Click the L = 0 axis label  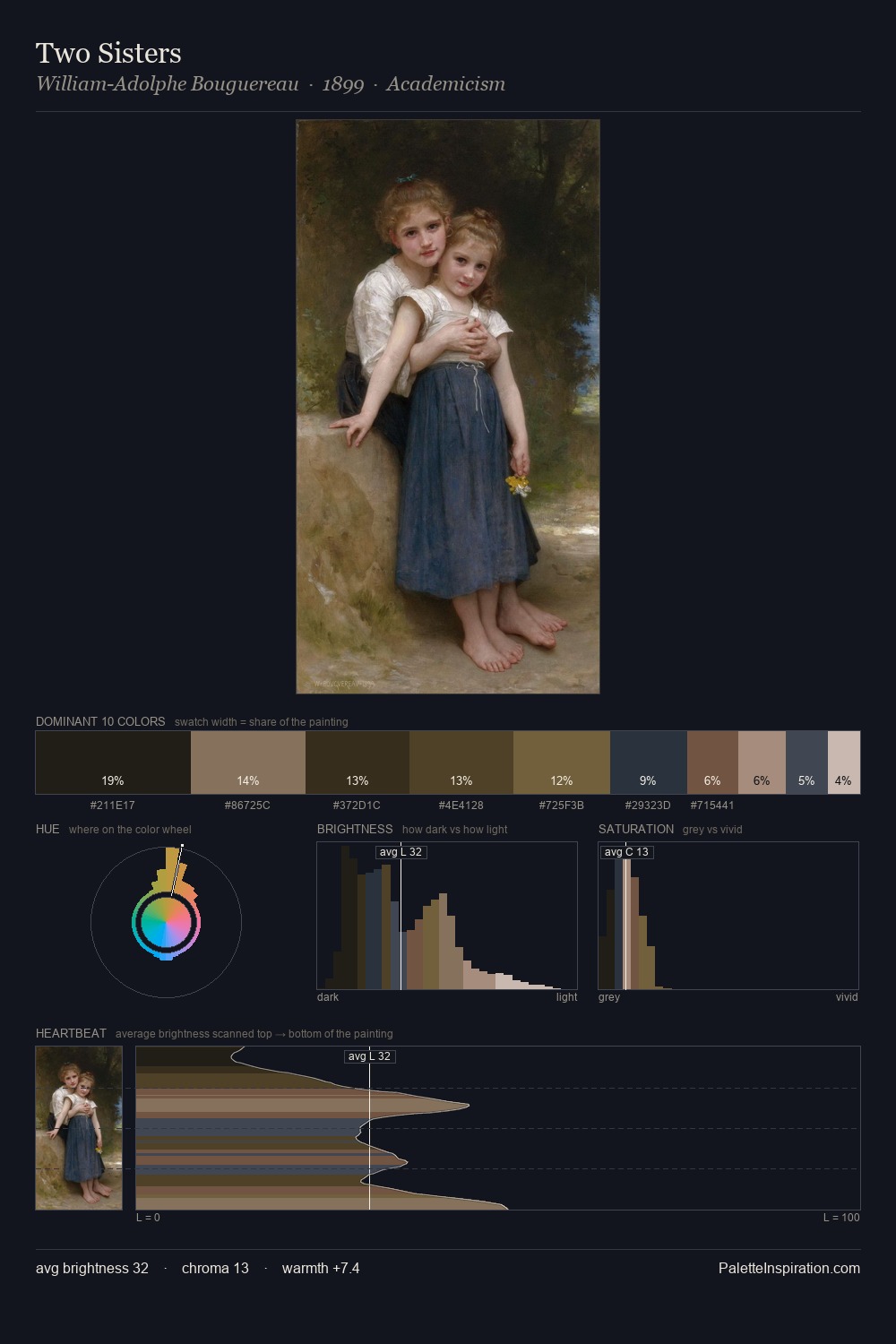148,1218
